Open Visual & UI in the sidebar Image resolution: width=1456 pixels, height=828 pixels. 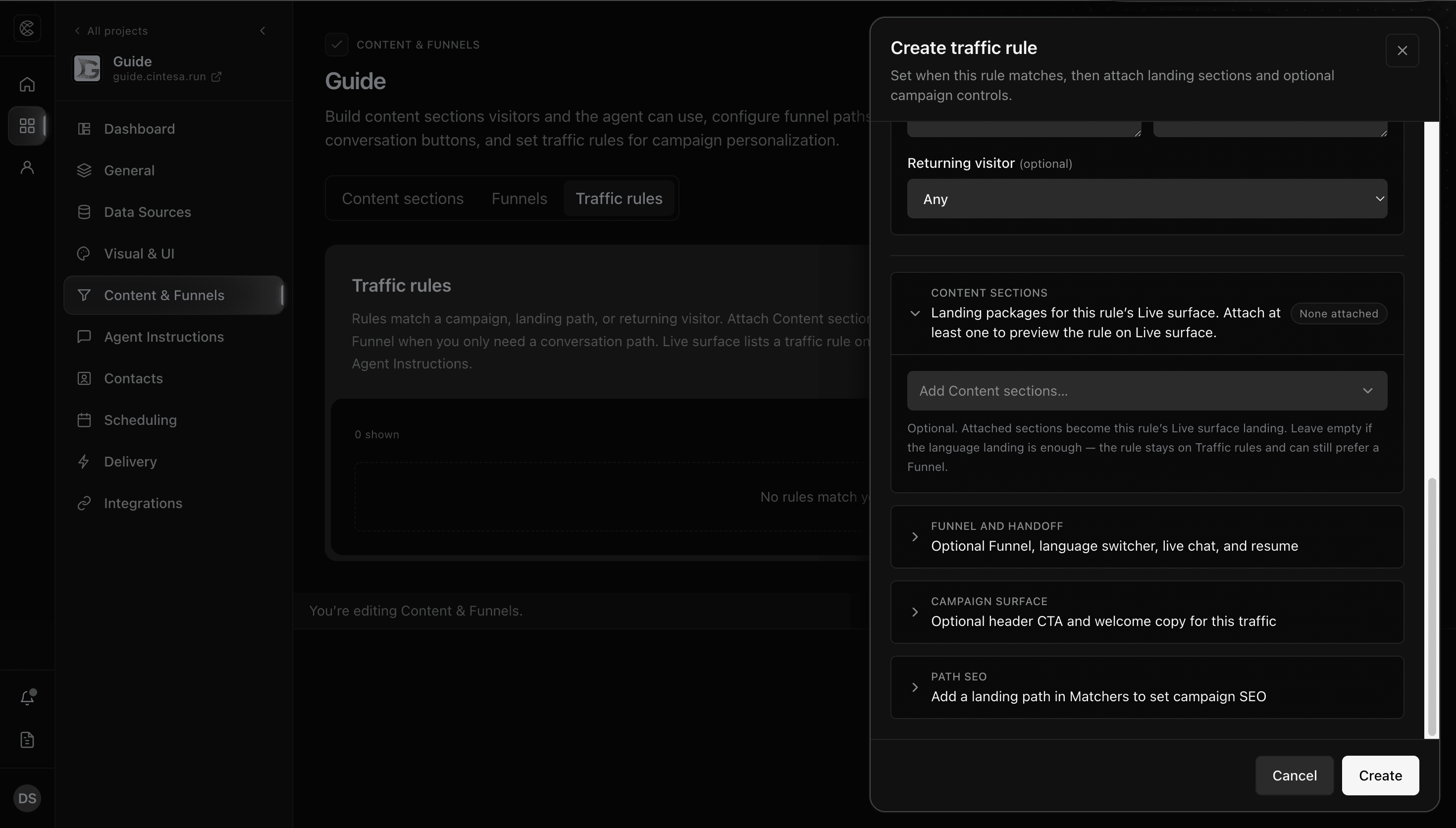(x=174, y=254)
